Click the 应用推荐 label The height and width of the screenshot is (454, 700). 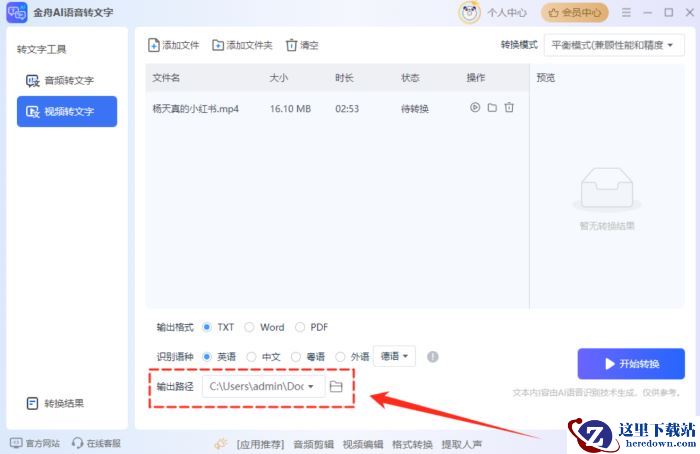click(260, 444)
